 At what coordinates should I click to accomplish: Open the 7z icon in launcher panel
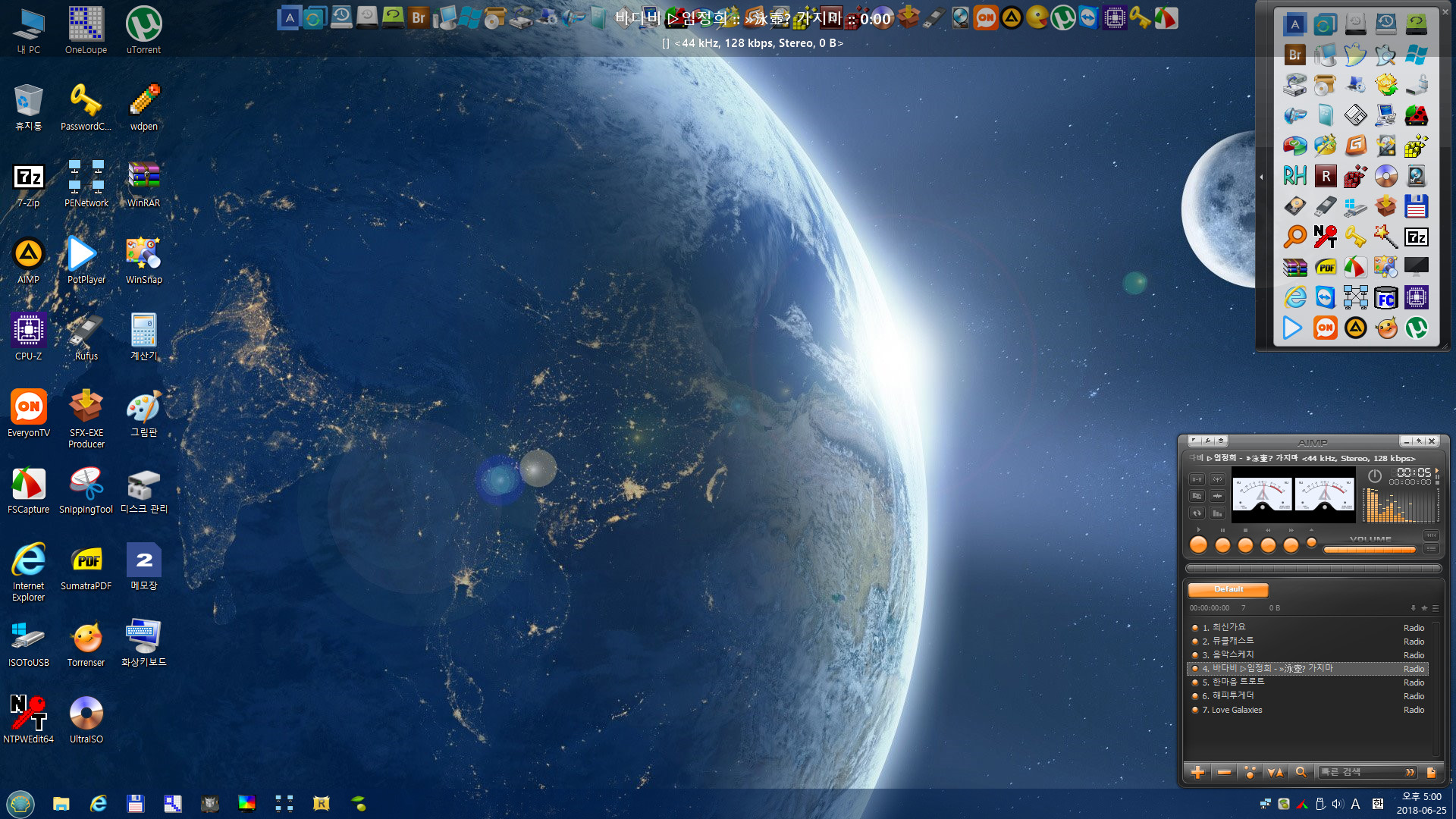(1416, 237)
